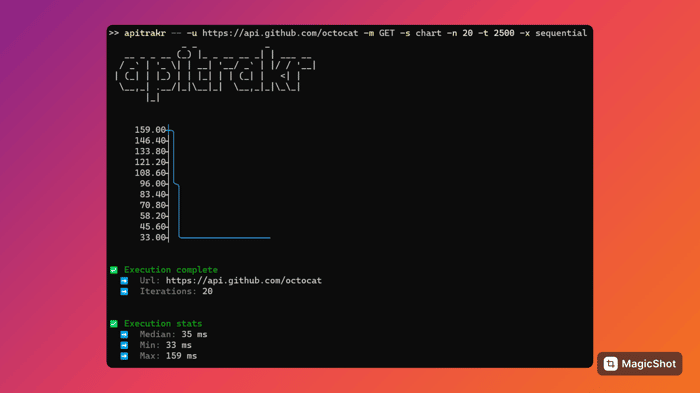Click the Max value 159 ms

[181, 356]
